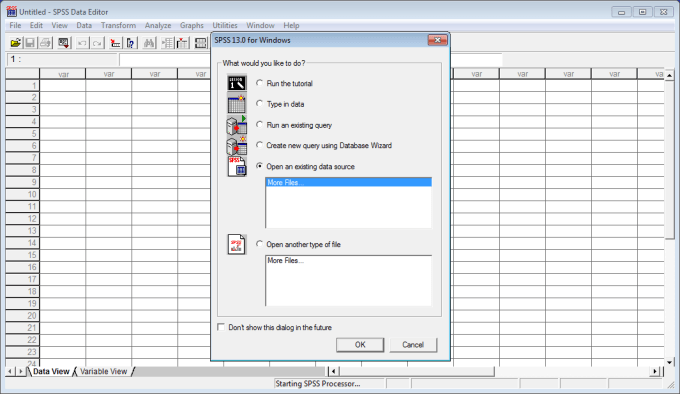Click row header number 1
Viewport: 680px width, 394px height.
pyautogui.click(x=22, y=85)
